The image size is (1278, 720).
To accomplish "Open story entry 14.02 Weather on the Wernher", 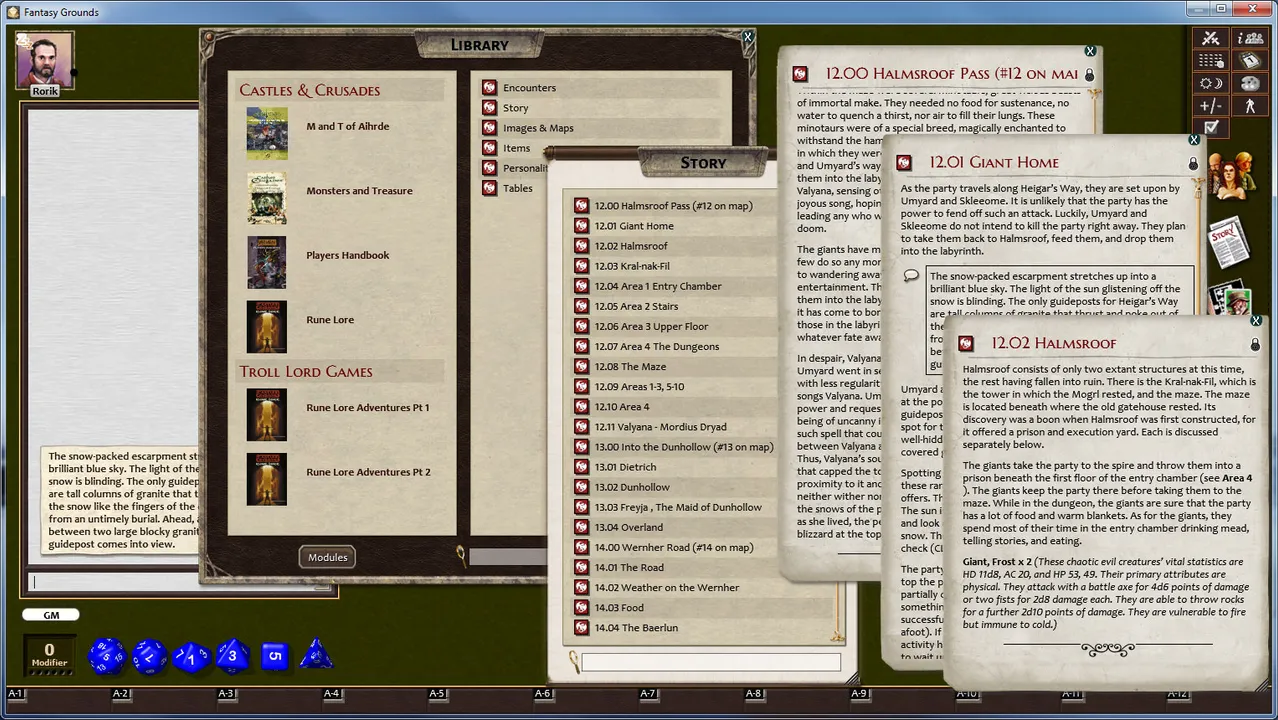I will [667, 588].
